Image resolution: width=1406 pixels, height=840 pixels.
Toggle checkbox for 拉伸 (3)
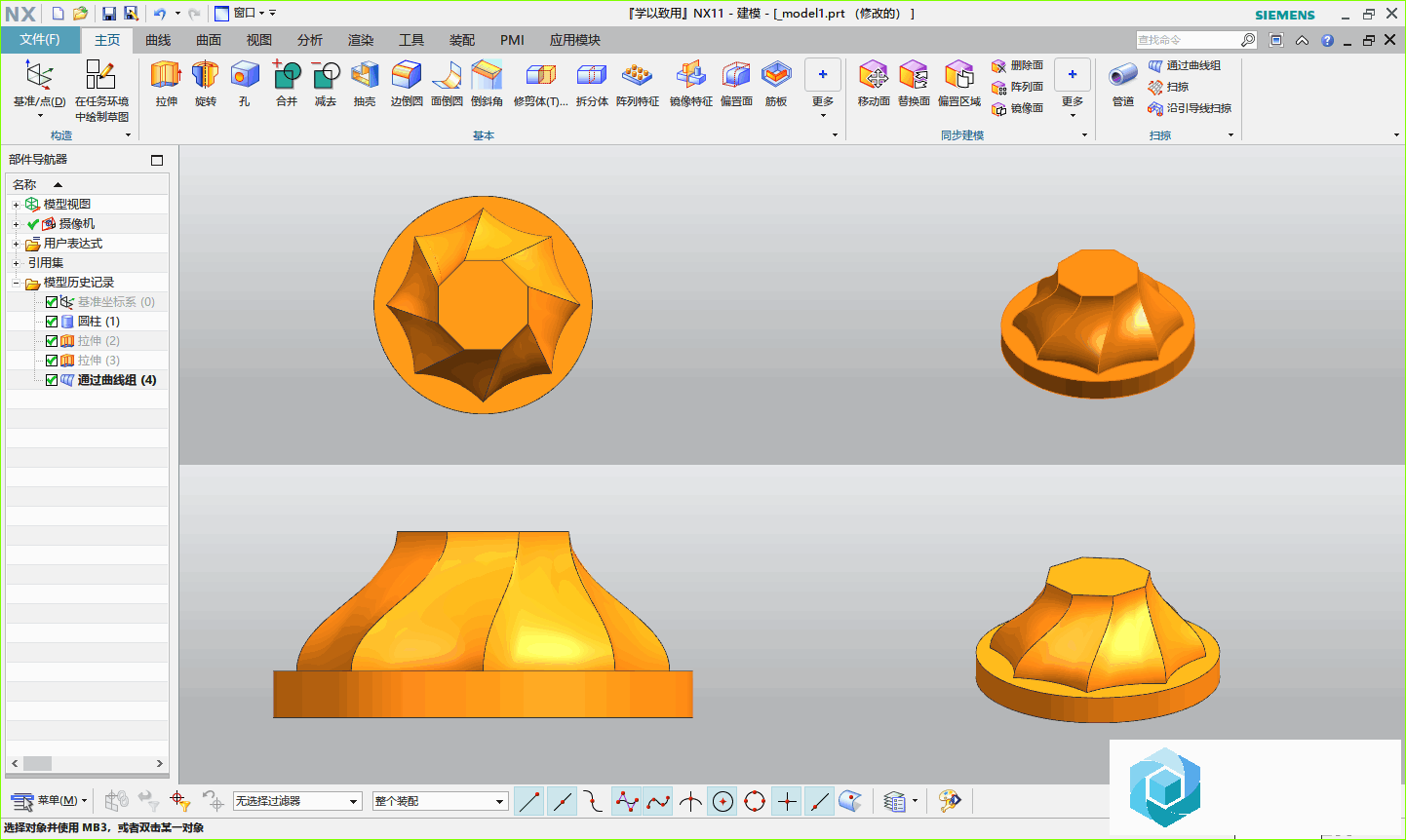coord(52,361)
